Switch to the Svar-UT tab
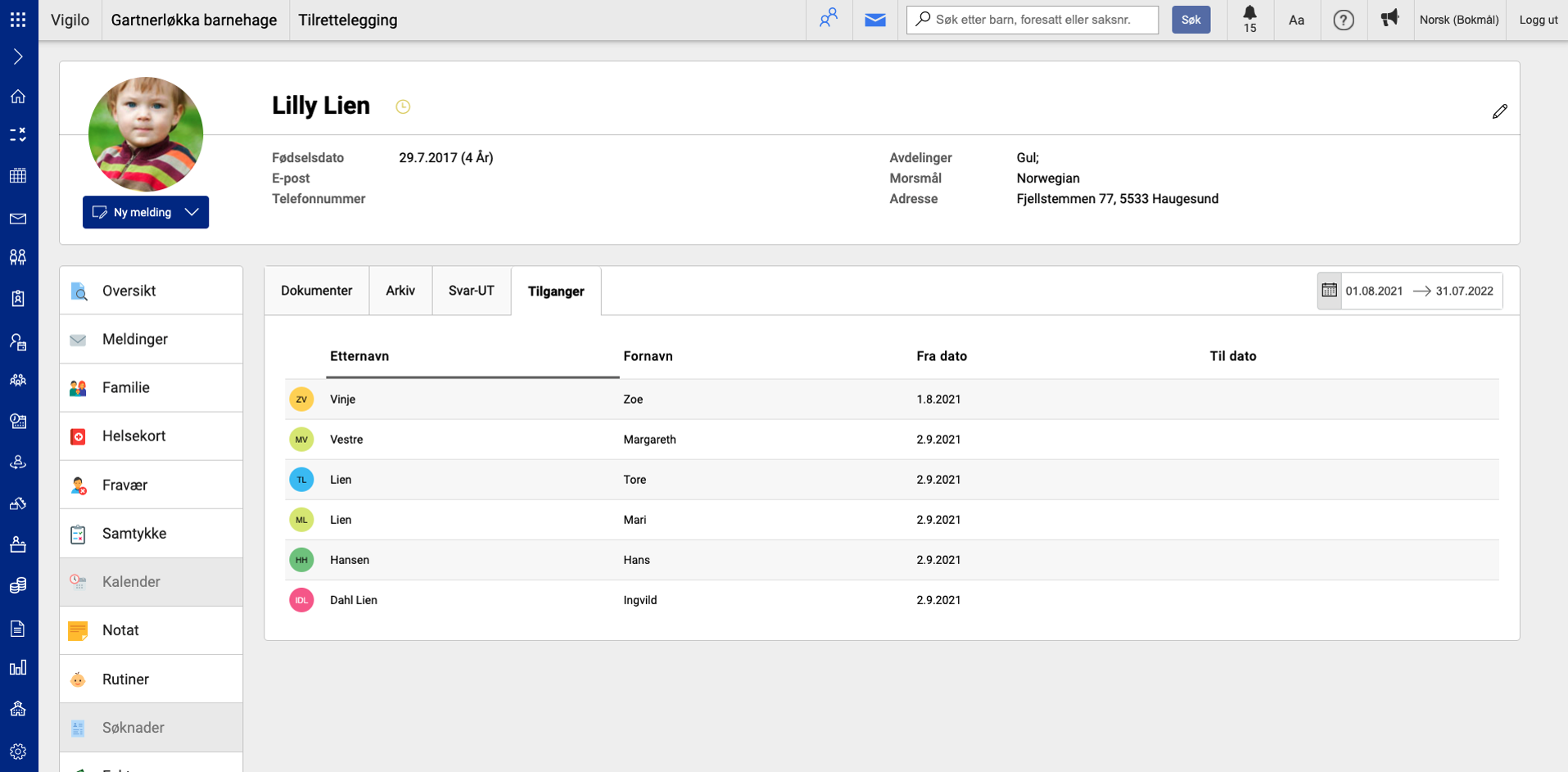This screenshot has width=1568, height=772. click(471, 291)
